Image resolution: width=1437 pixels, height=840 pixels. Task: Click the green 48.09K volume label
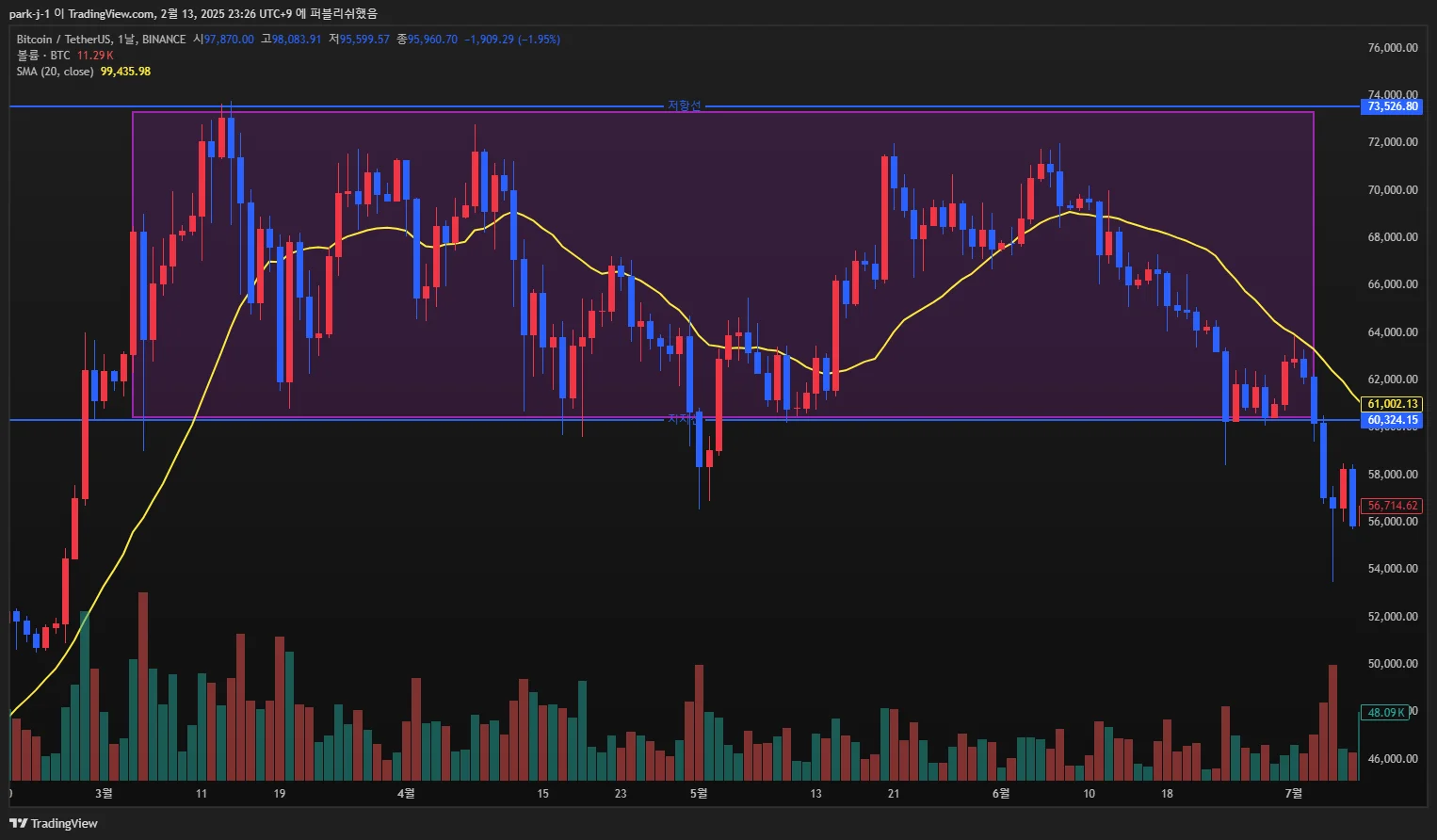click(1385, 713)
